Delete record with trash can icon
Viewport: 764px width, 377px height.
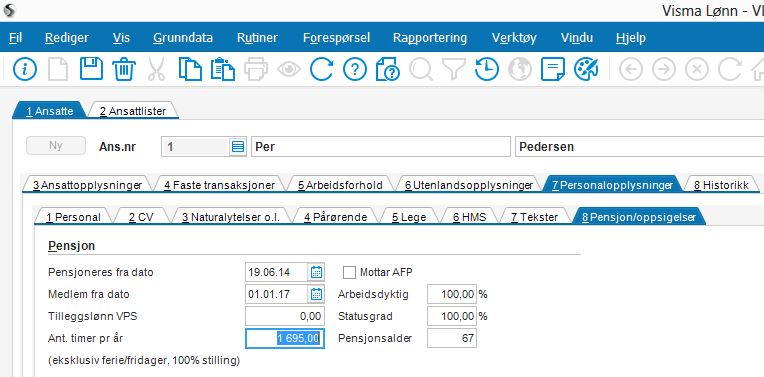click(124, 69)
